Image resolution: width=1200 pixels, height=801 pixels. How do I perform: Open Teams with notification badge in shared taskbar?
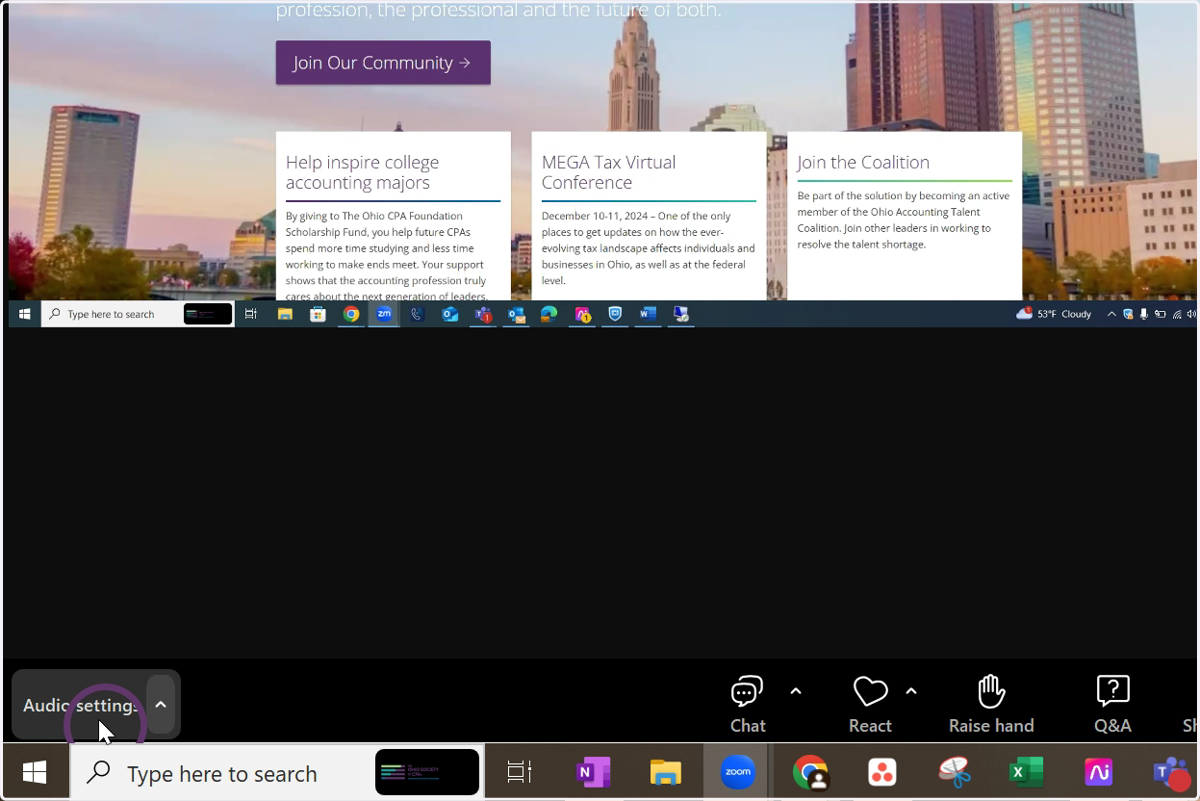483,314
